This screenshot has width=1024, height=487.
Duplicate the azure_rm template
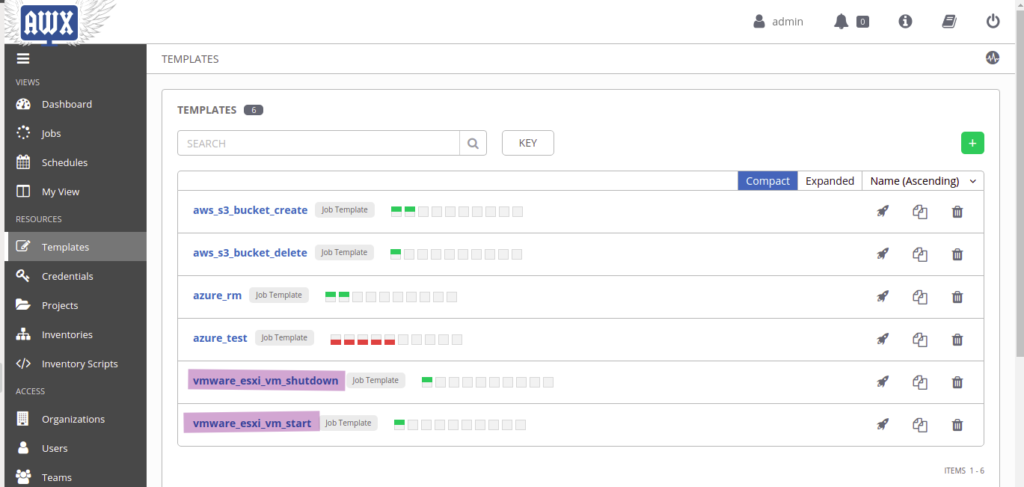pyautogui.click(x=920, y=297)
